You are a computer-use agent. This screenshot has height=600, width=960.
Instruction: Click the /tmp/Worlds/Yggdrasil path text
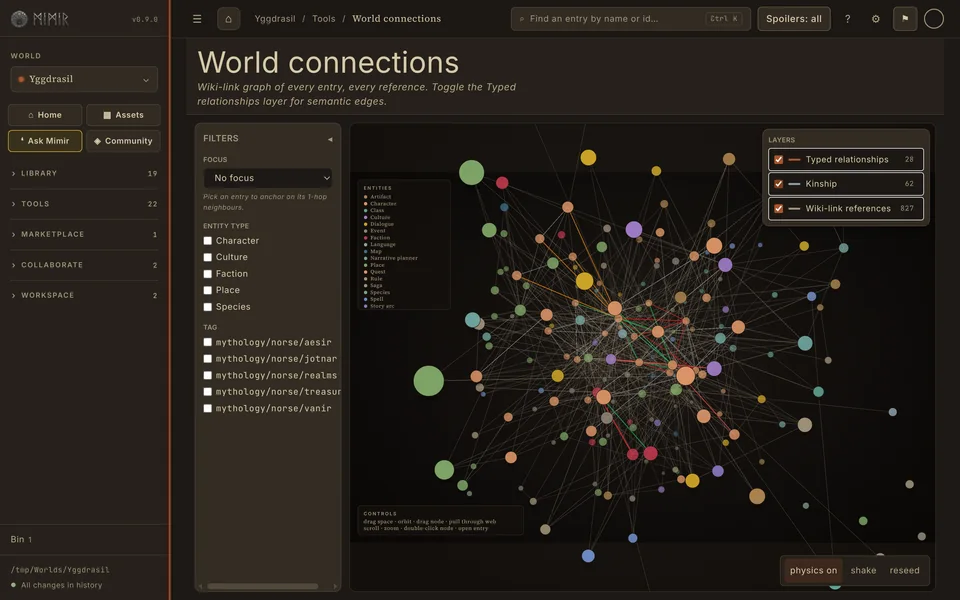pyautogui.click(x=60, y=570)
